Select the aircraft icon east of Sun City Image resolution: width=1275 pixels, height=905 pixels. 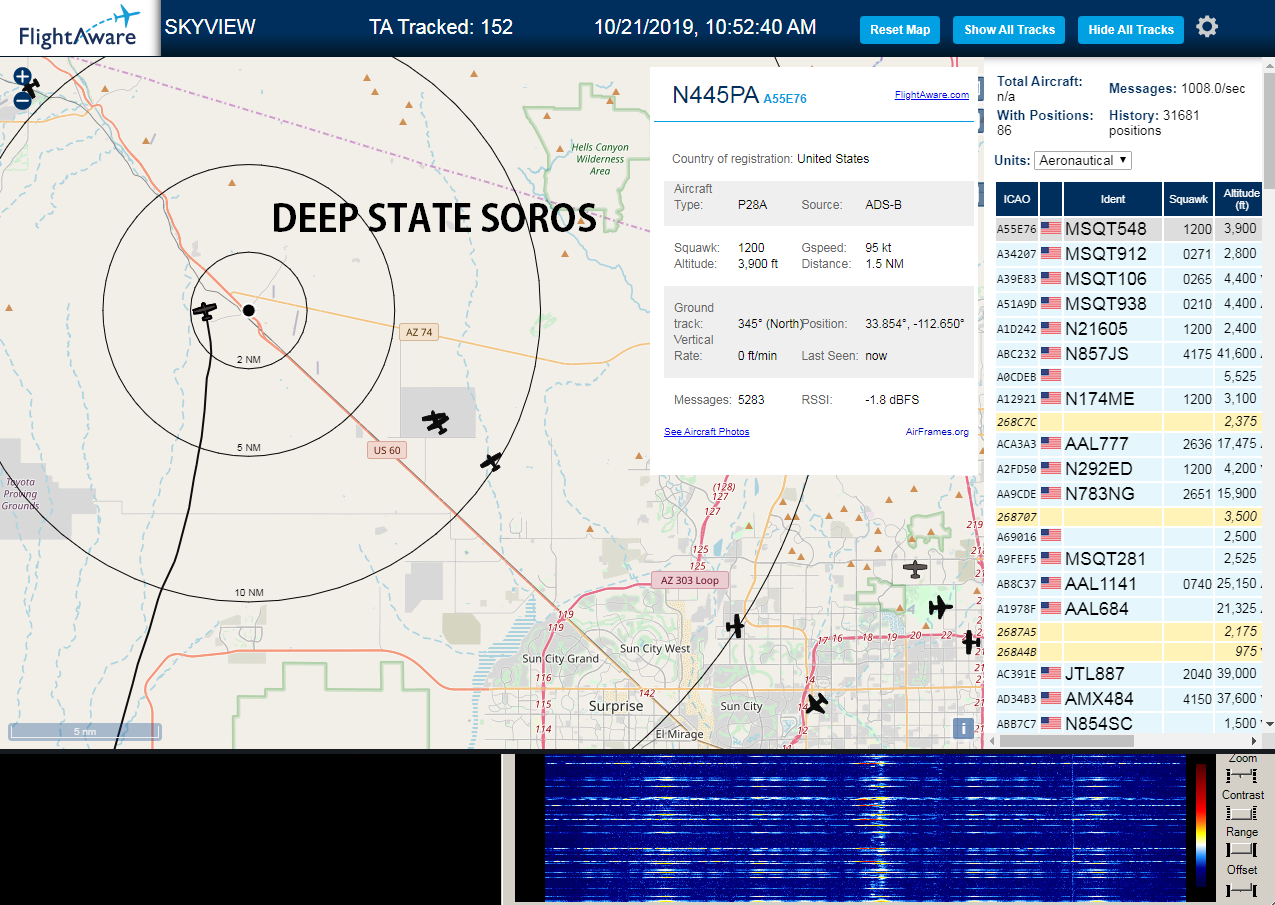pyautogui.click(x=817, y=704)
